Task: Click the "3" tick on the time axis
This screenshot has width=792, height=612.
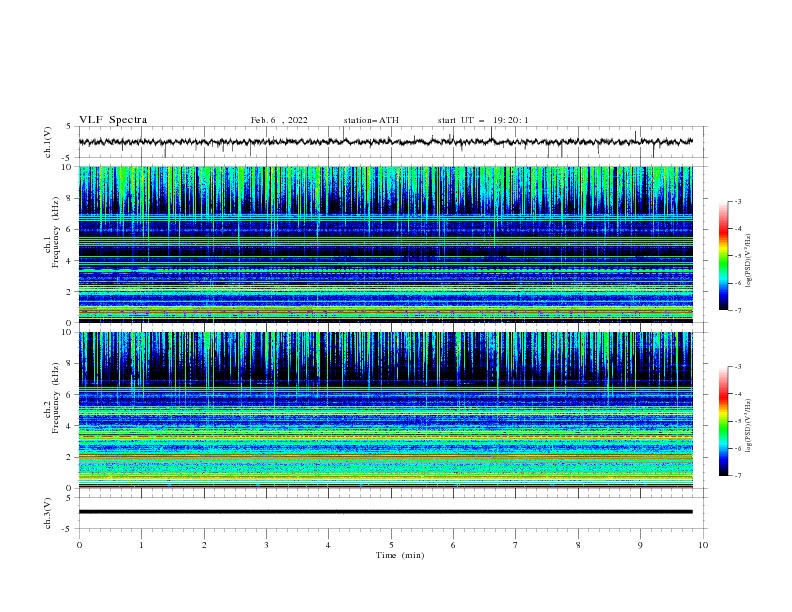Action: (266, 545)
